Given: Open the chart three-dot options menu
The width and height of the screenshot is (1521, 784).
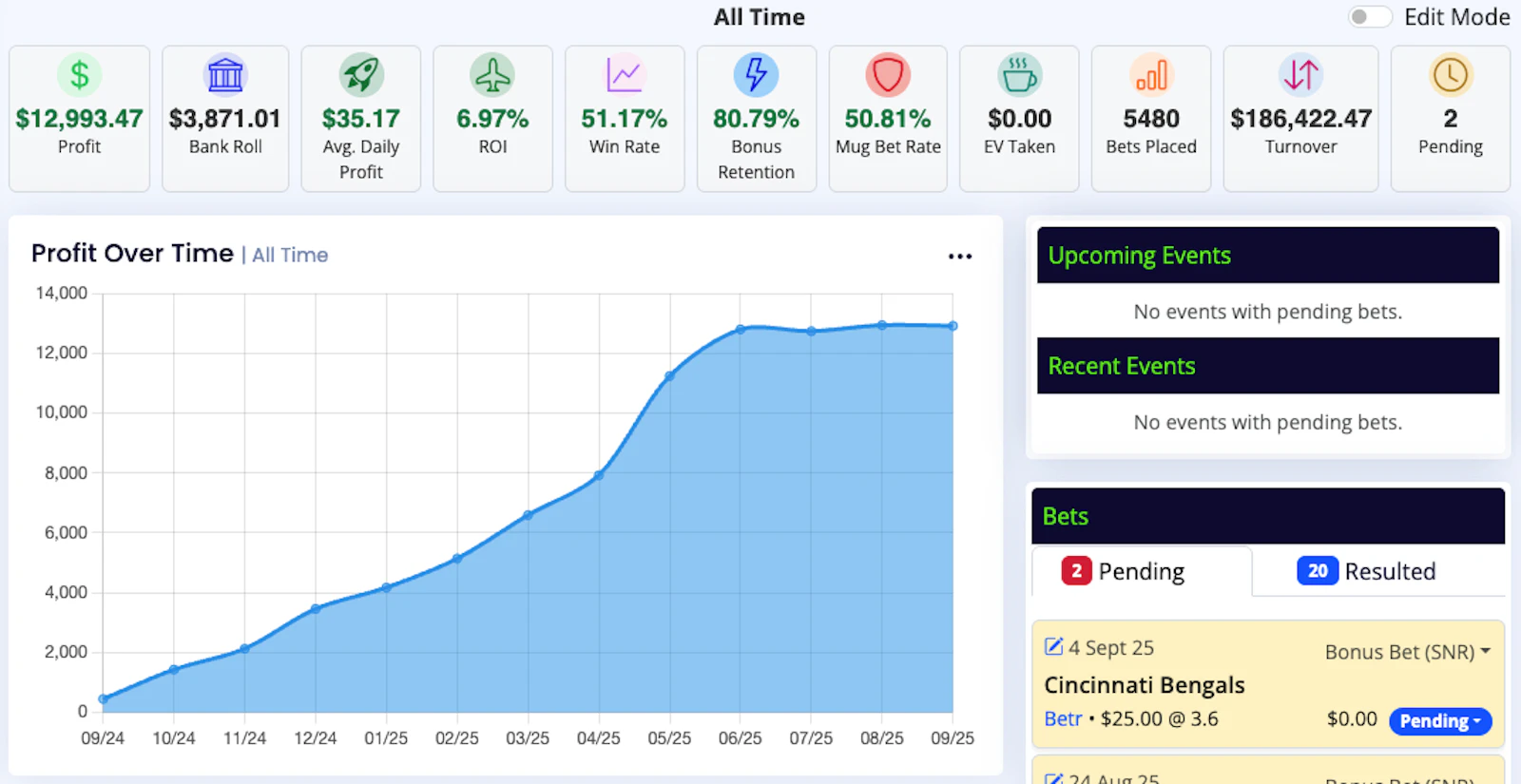Looking at the screenshot, I should coord(960,257).
